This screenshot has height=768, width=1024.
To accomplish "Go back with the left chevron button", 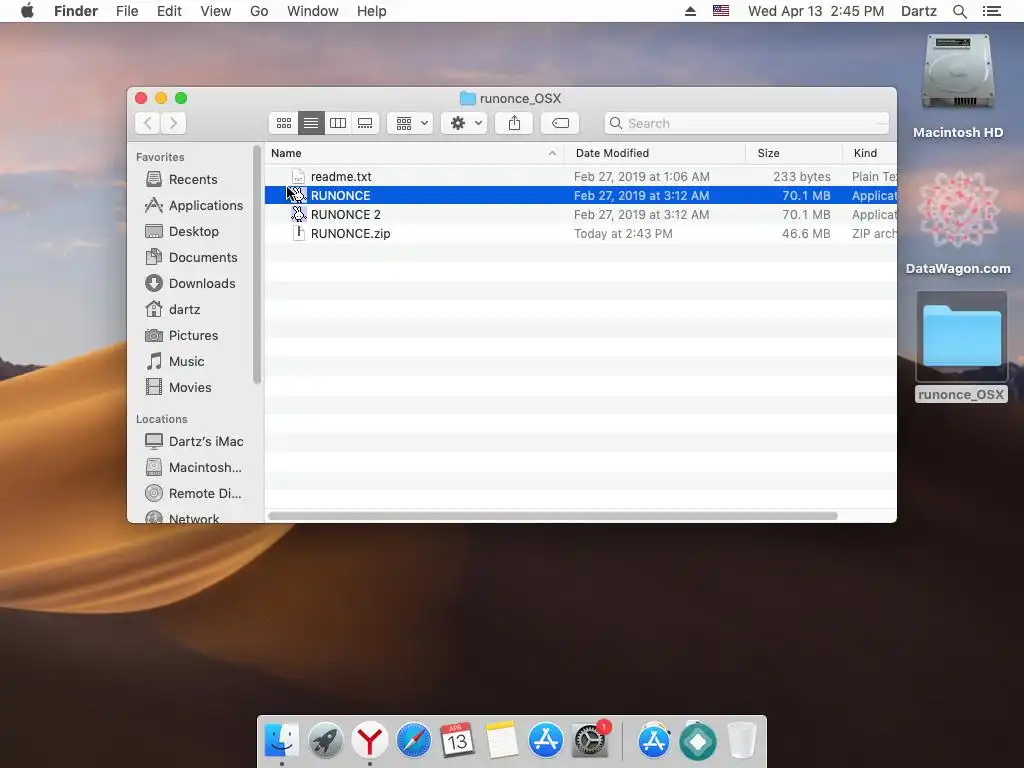I will pyautogui.click(x=148, y=123).
